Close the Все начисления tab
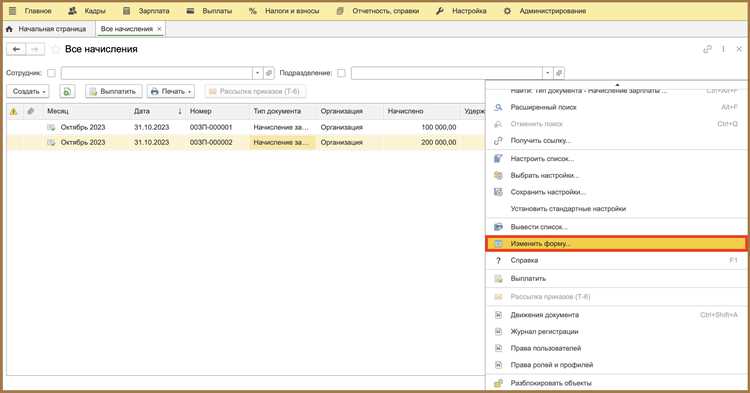The width and height of the screenshot is (750, 393). (159, 29)
